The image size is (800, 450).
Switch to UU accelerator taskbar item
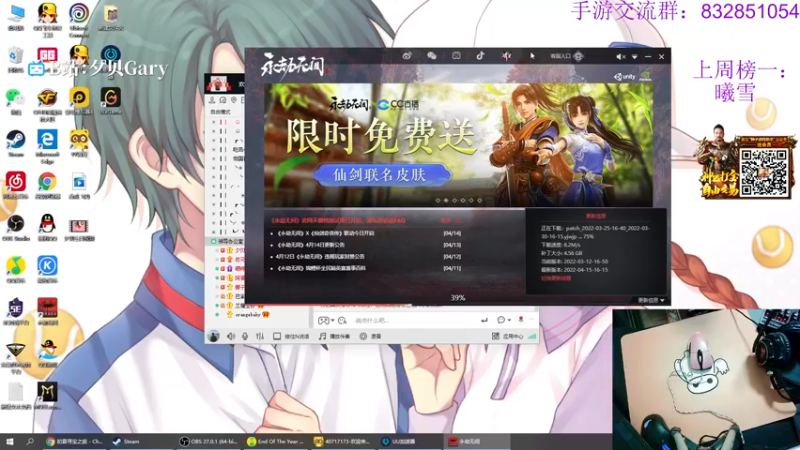409,441
